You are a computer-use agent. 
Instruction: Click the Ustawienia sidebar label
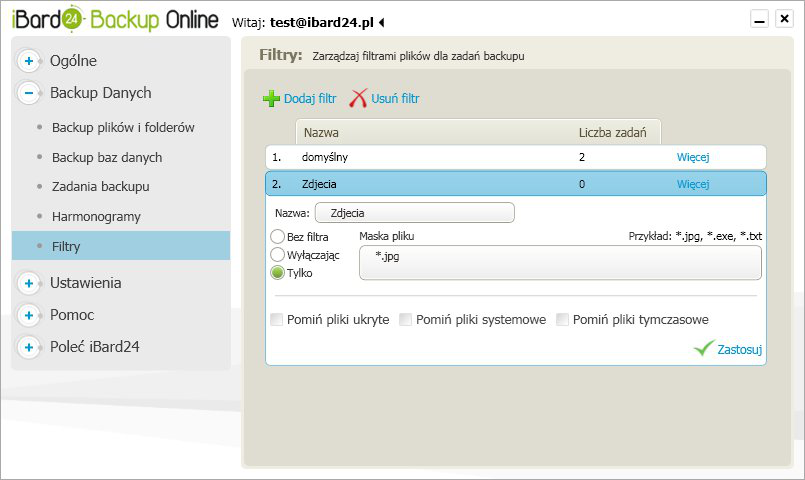[86, 283]
